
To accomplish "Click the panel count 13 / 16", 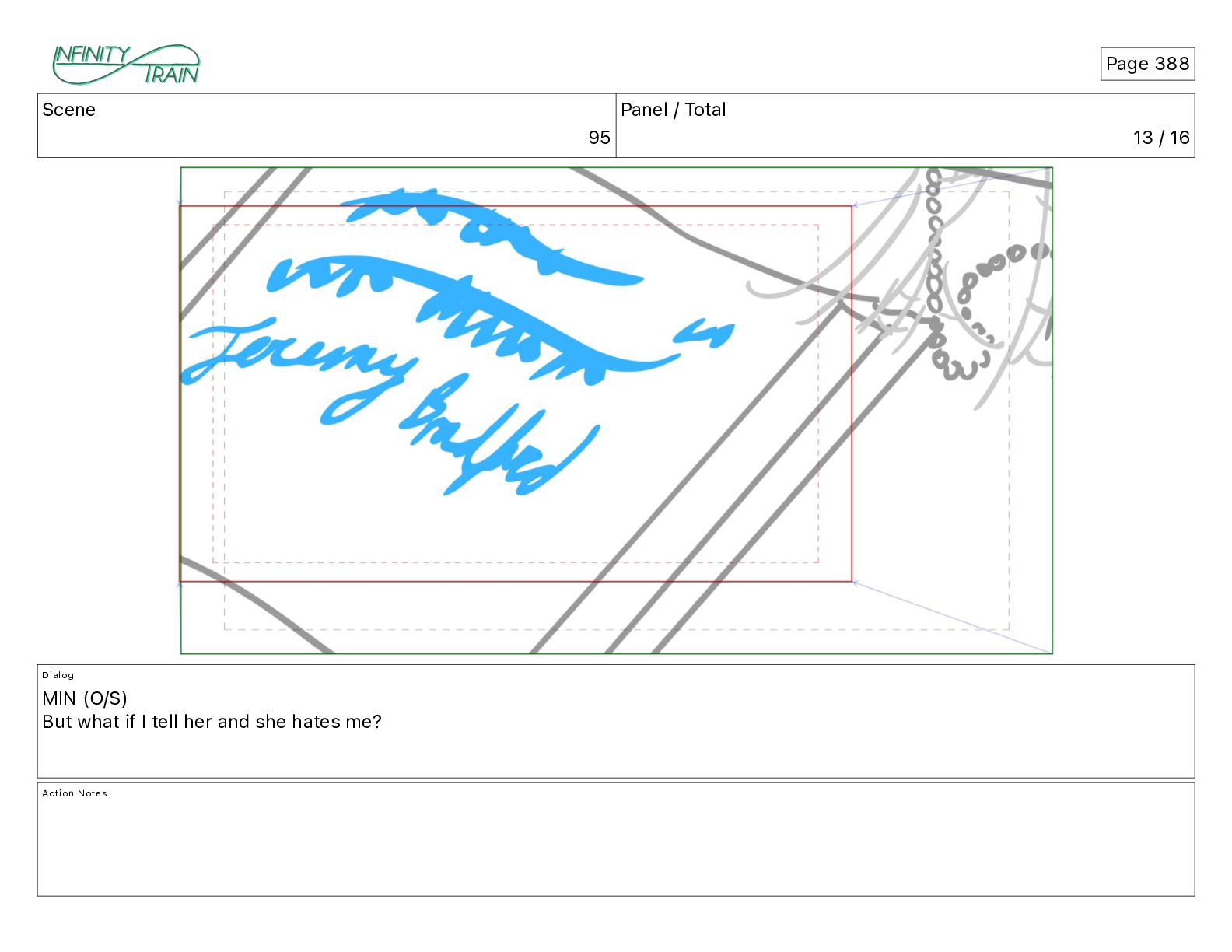I will [1161, 138].
